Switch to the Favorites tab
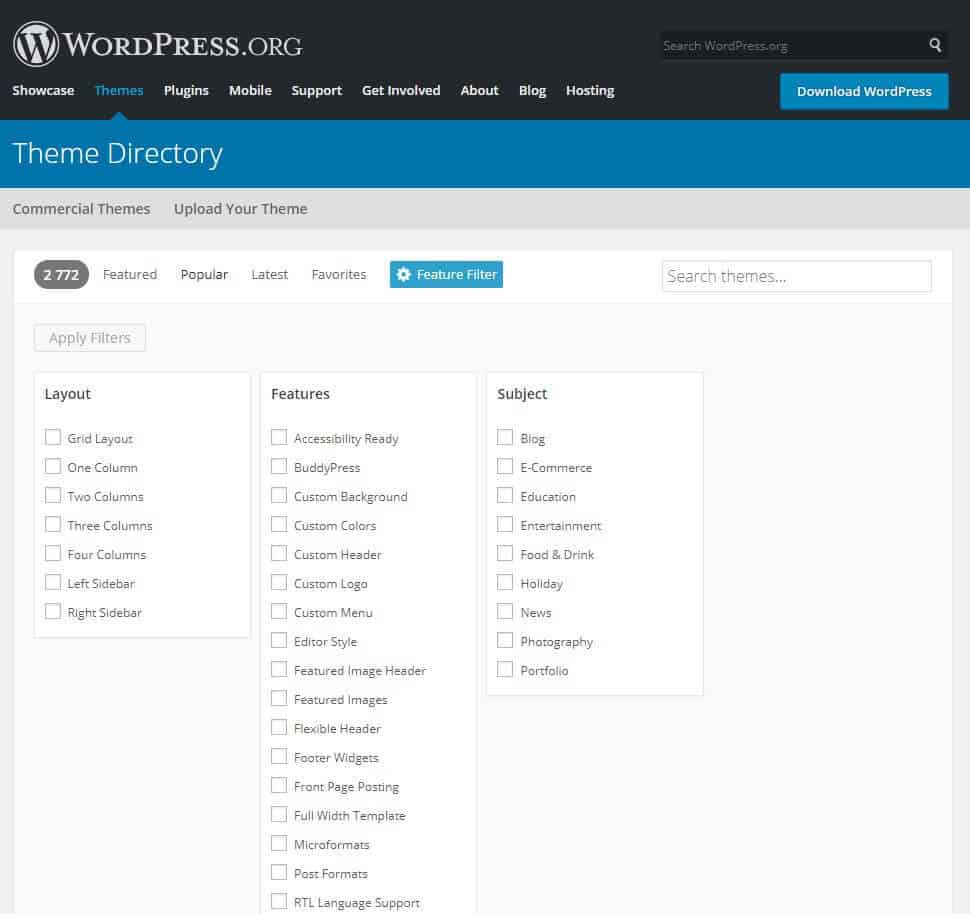 click(339, 274)
